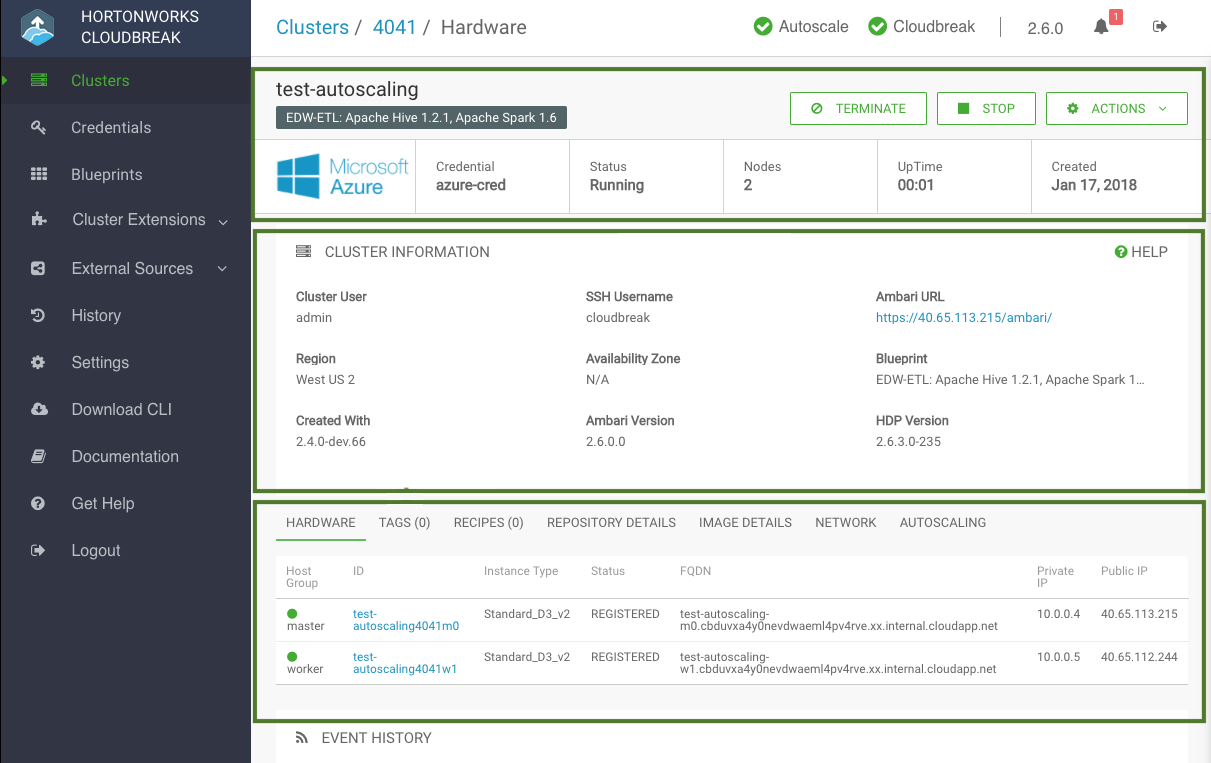Click the sign-out icon in top bar

pyautogui.click(x=1160, y=27)
